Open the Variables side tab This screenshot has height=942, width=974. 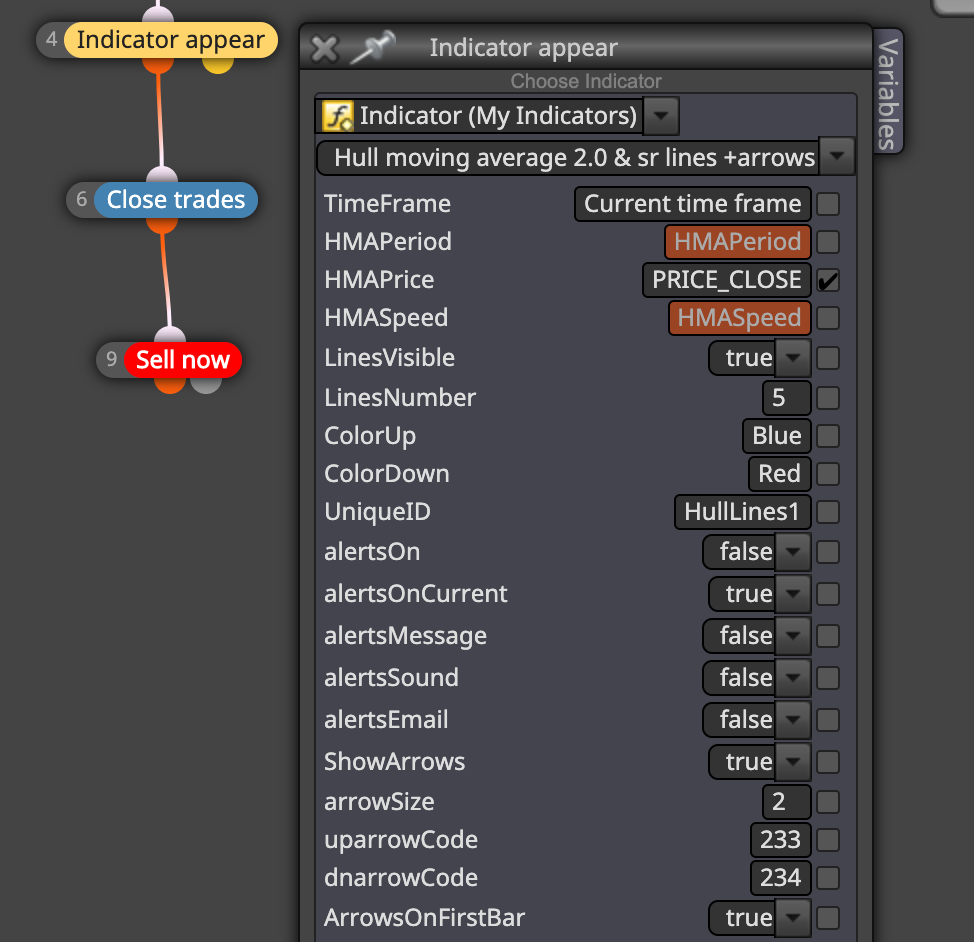point(888,91)
